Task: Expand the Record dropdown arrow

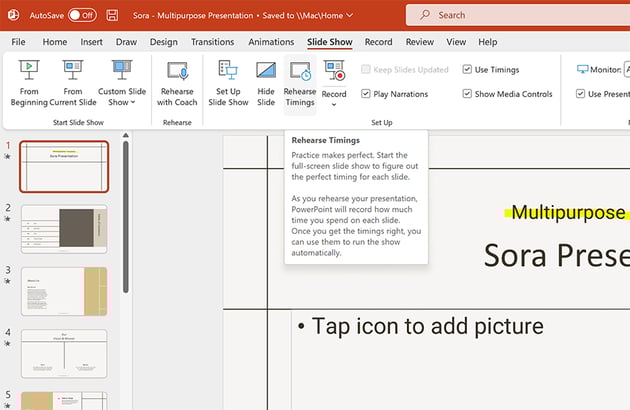Action: (x=334, y=106)
